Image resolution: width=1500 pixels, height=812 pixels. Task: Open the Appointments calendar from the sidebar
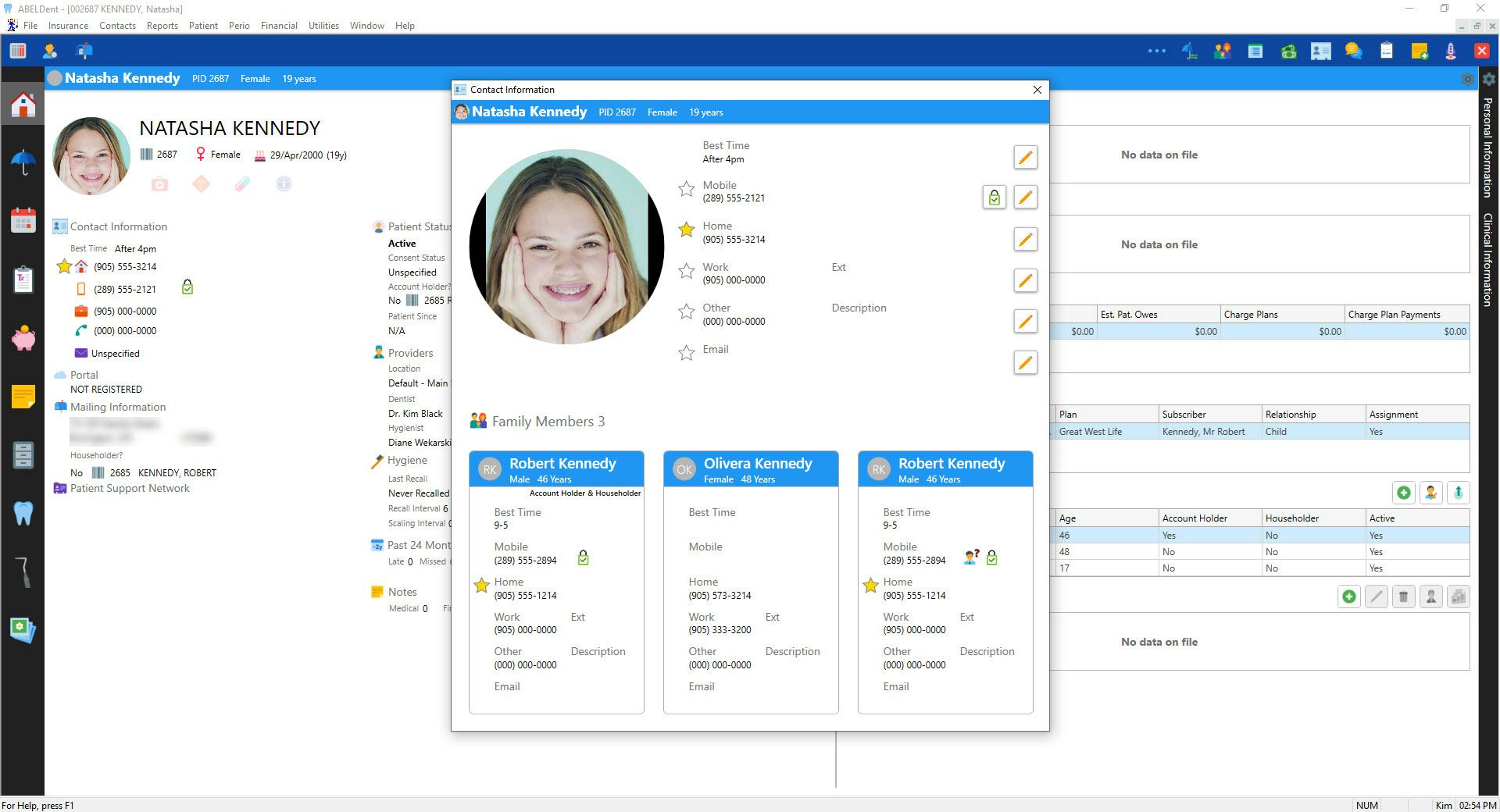pos(23,220)
